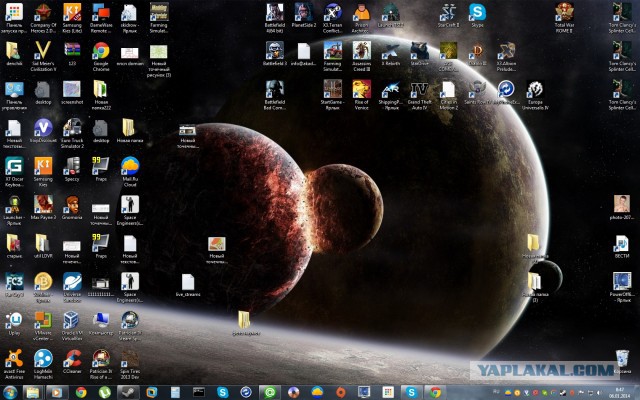Screen dimensions: 640x400
Task: Select the Корзина recycle bin
Action: click(622, 361)
